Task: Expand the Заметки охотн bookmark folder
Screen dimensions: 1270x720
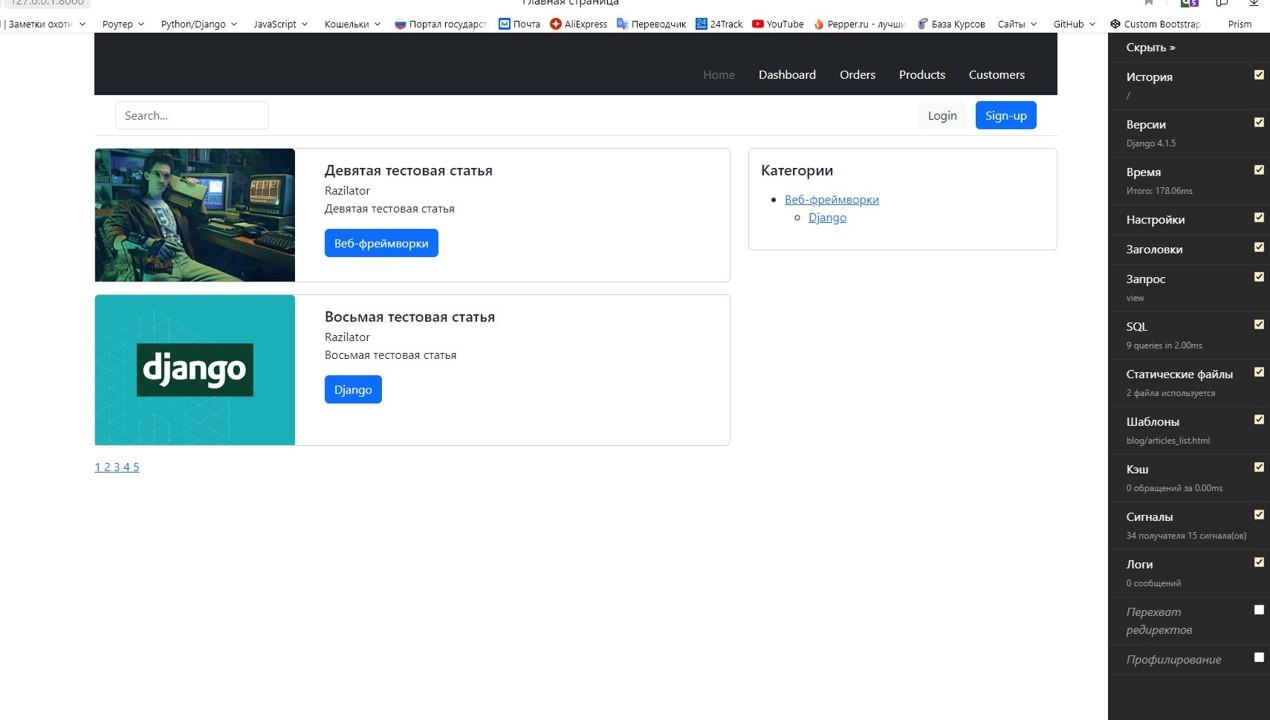Action: (45, 24)
